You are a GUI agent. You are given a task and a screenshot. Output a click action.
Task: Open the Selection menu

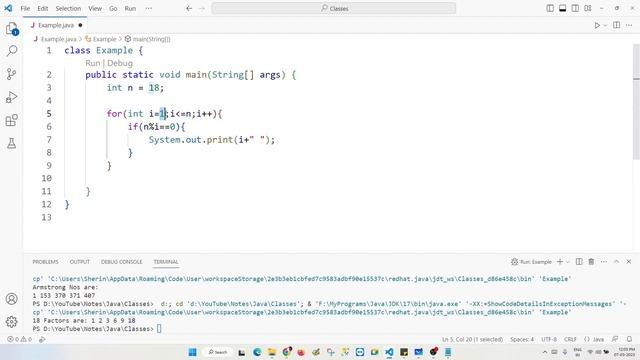[x=68, y=8]
